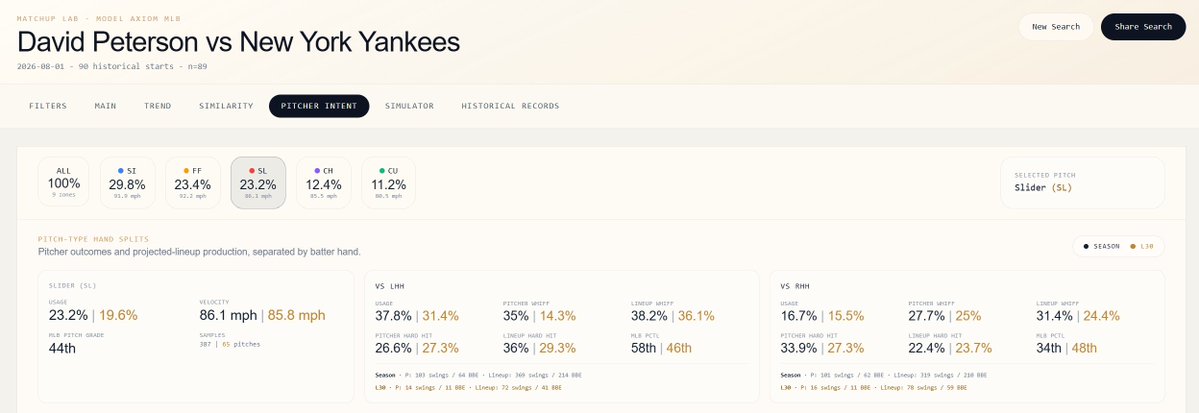Screen dimensions: 1199x413
Task: Click the VS LHH MLB percentile 58th
Action: pos(645,348)
